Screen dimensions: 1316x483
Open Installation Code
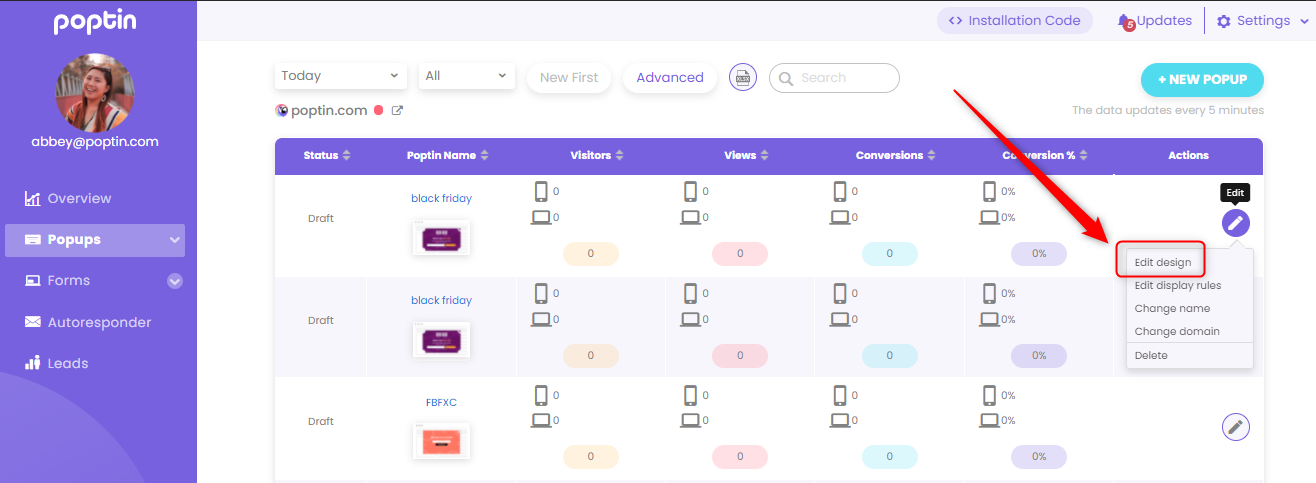click(x=1014, y=20)
